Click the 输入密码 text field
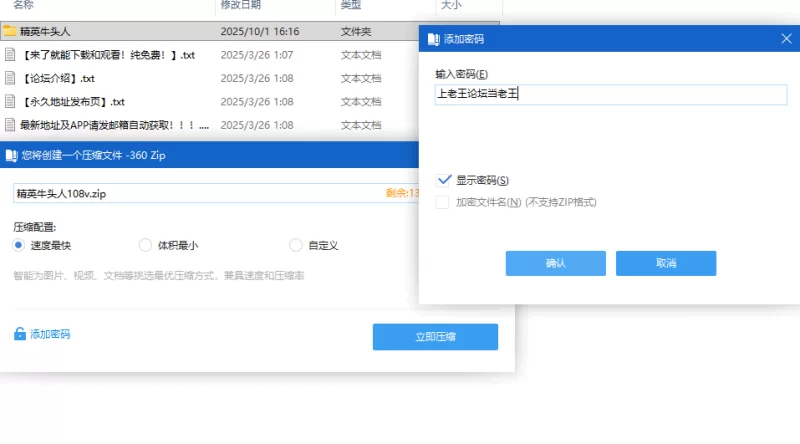Screen dimensions: 800x444 [x=610, y=95]
